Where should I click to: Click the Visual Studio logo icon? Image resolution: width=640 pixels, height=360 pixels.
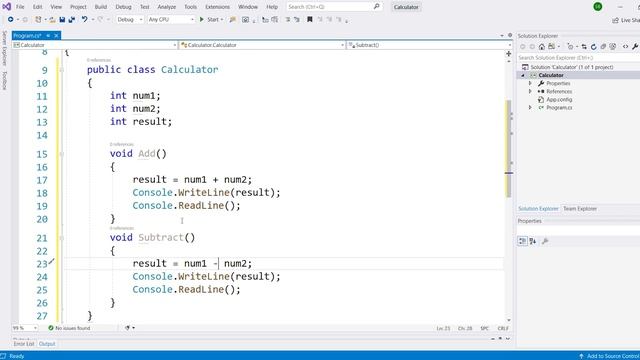tap(7, 7)
